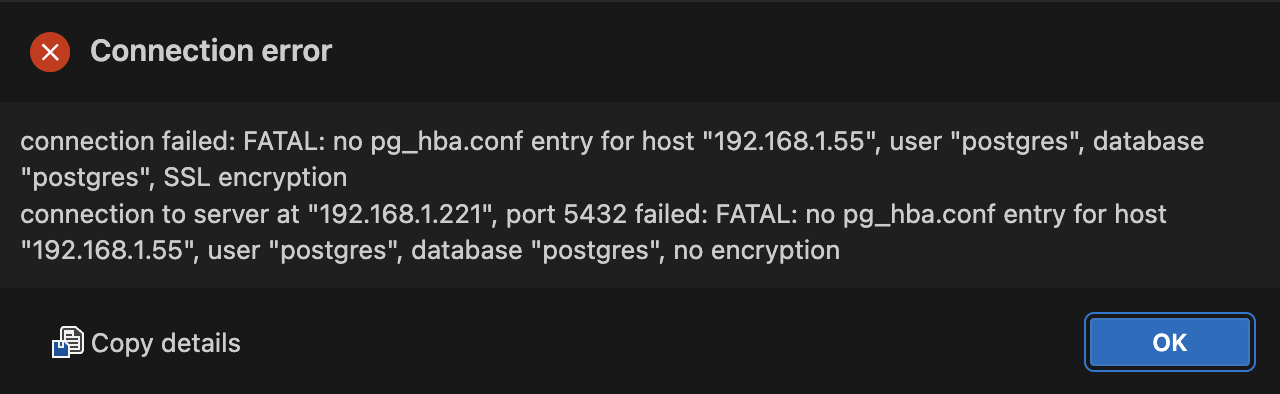This screenshot has height=394, width=1280.
Task: Click the server address "192.168.1.221" text
Action: click(403, 214)
